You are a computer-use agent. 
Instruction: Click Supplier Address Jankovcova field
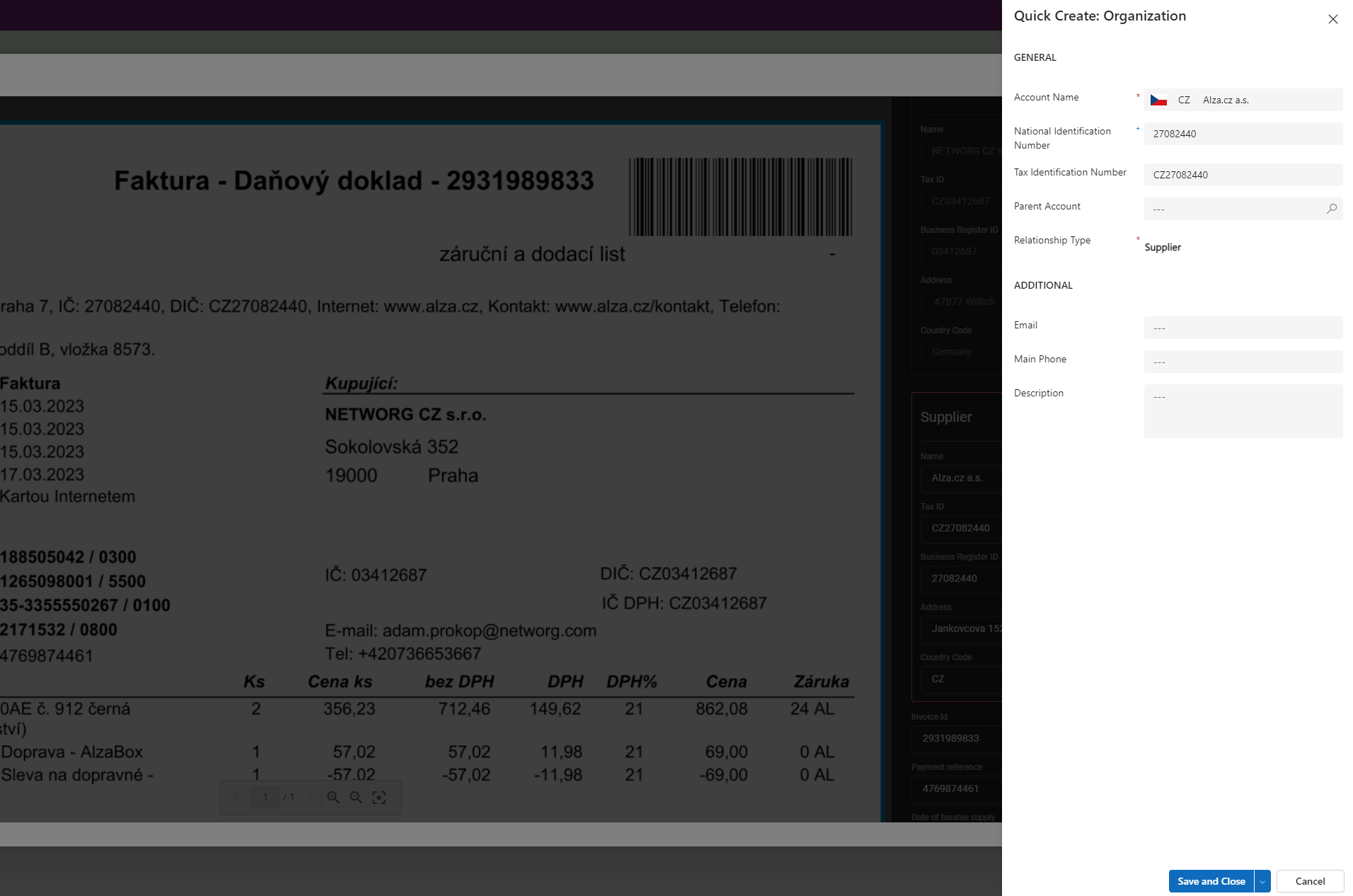(x=961, y=629)
